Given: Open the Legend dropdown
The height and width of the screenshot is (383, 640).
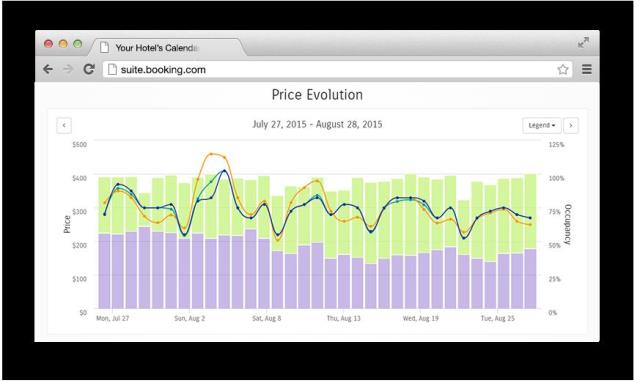Looking at the screenshot, I should coord(542,125).
